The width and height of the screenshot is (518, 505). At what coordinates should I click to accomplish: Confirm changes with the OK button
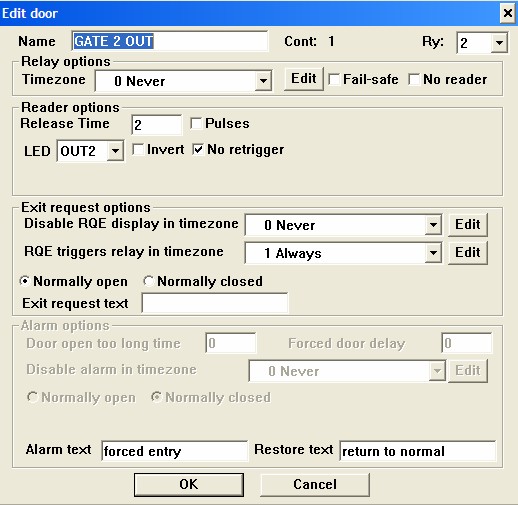point(189,485)
